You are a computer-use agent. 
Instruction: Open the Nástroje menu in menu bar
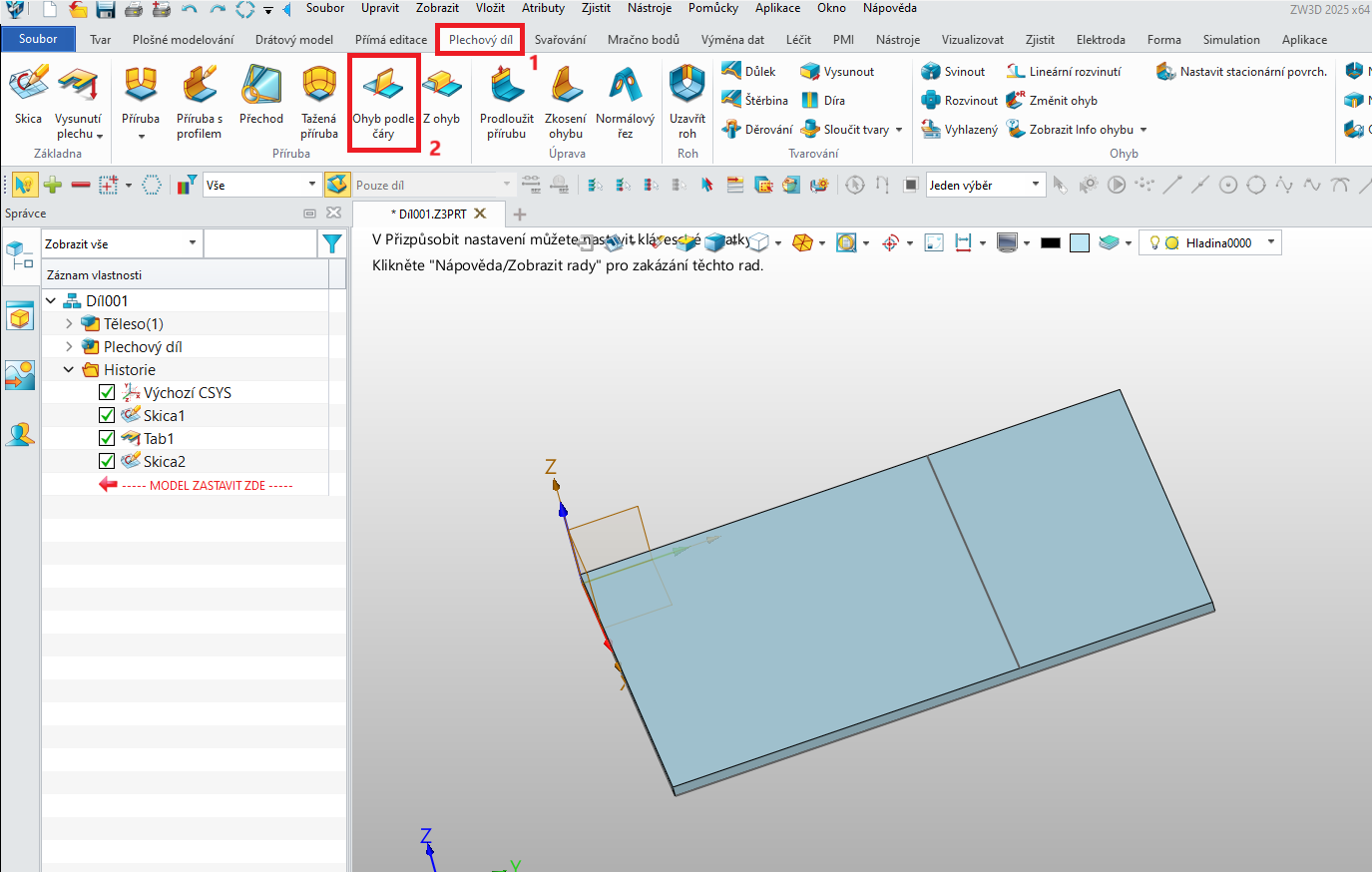650,8
